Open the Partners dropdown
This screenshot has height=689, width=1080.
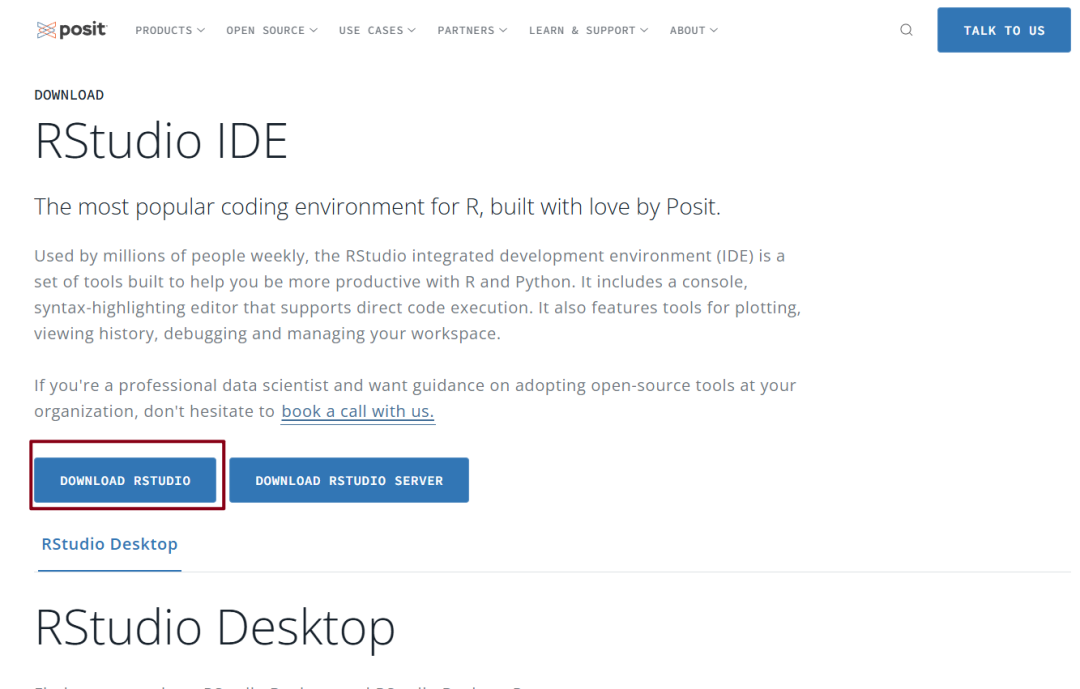pos(472,30)
